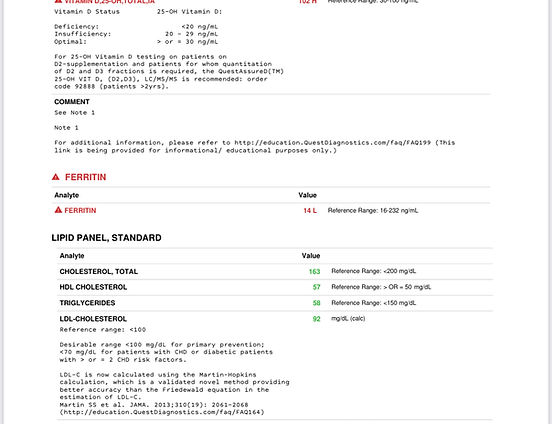
Task: Open the education.QuestDiagnostics.com/faq/FAQ199 link
Action: 332,143
